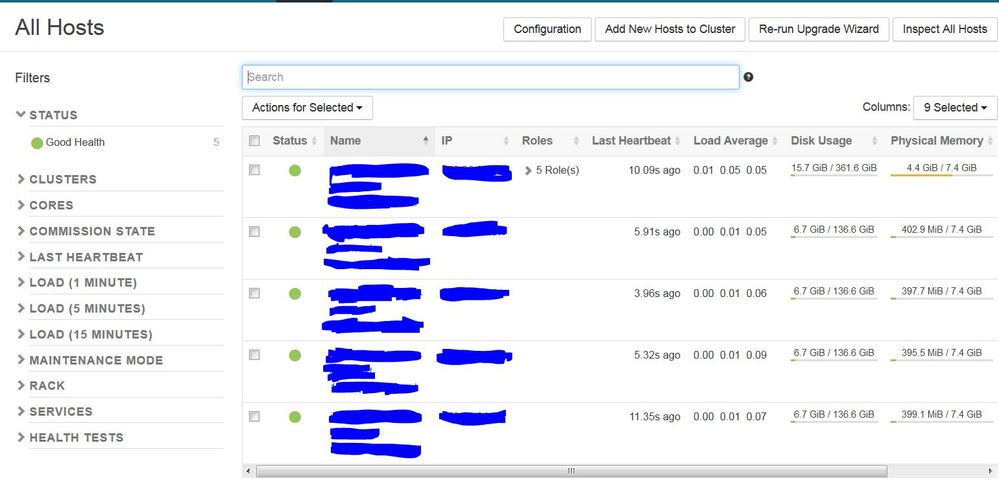Screen dimensions: 999x487
Task: Click the green status icon of the 5.91s ago host
Action: pyautogui.click(x=294, y=232)
